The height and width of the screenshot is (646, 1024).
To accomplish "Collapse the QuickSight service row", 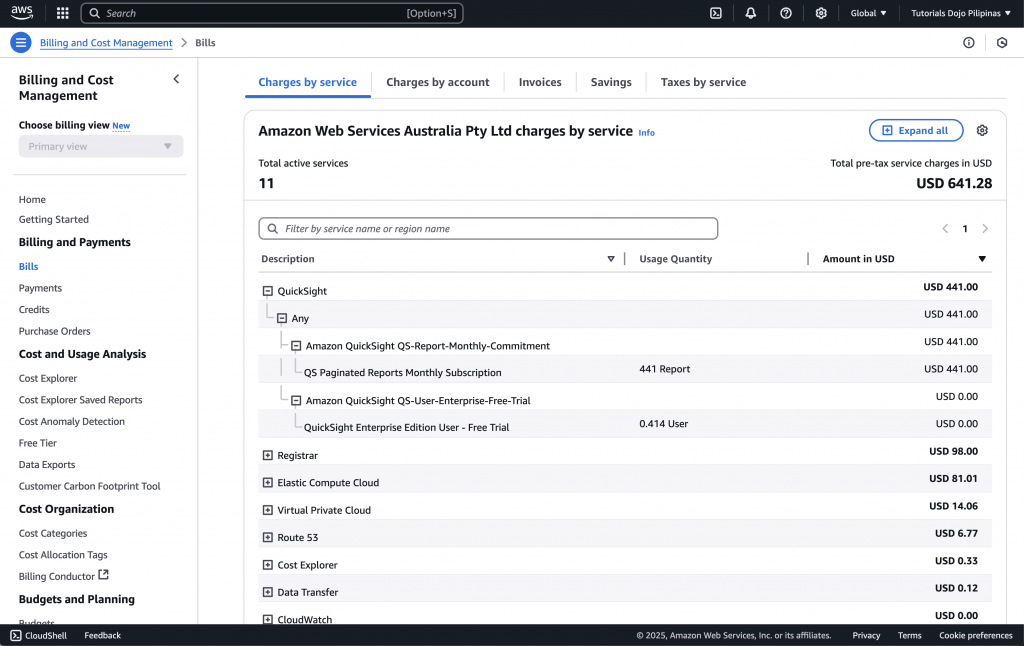I will [x=267, y=291].
